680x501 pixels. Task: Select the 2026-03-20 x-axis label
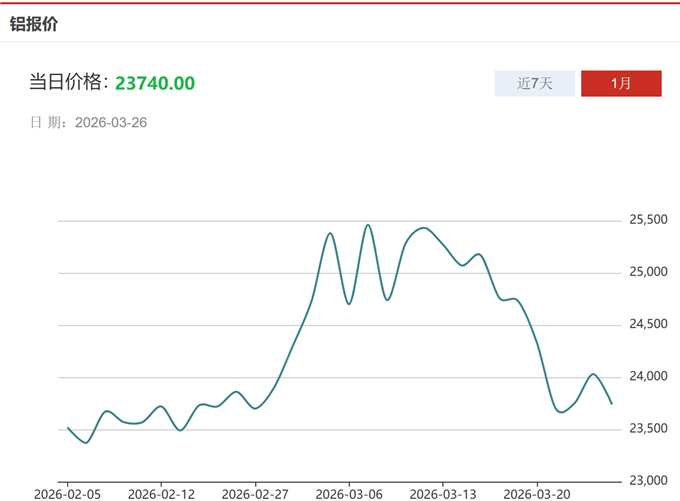pyautogui.click(x=537, y=494)
